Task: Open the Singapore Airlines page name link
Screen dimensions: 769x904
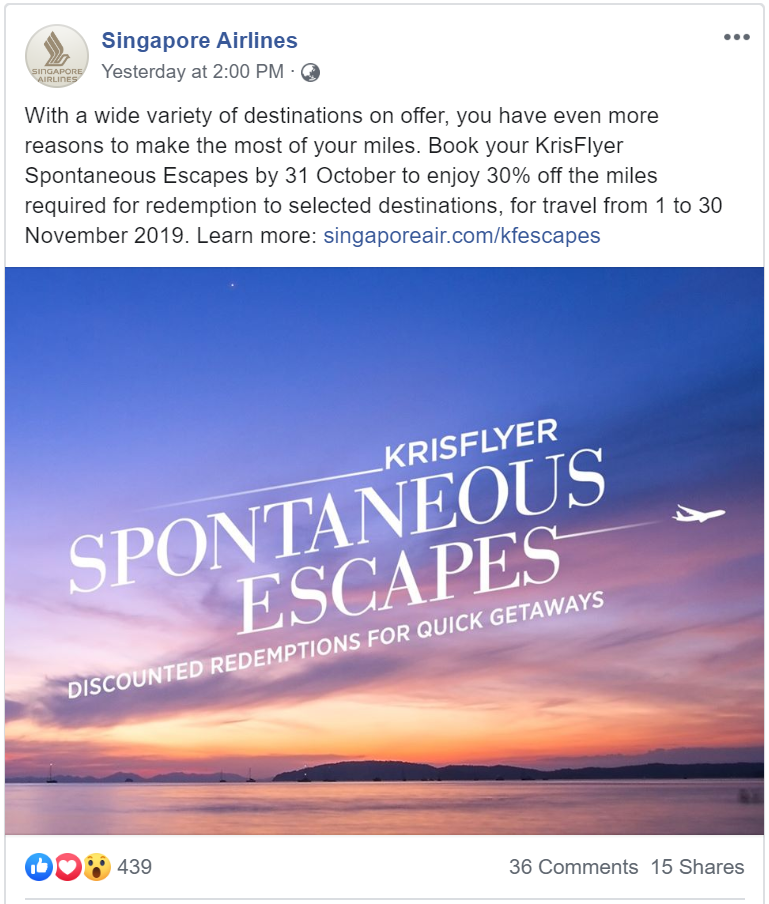Action: tap(199, 40)
